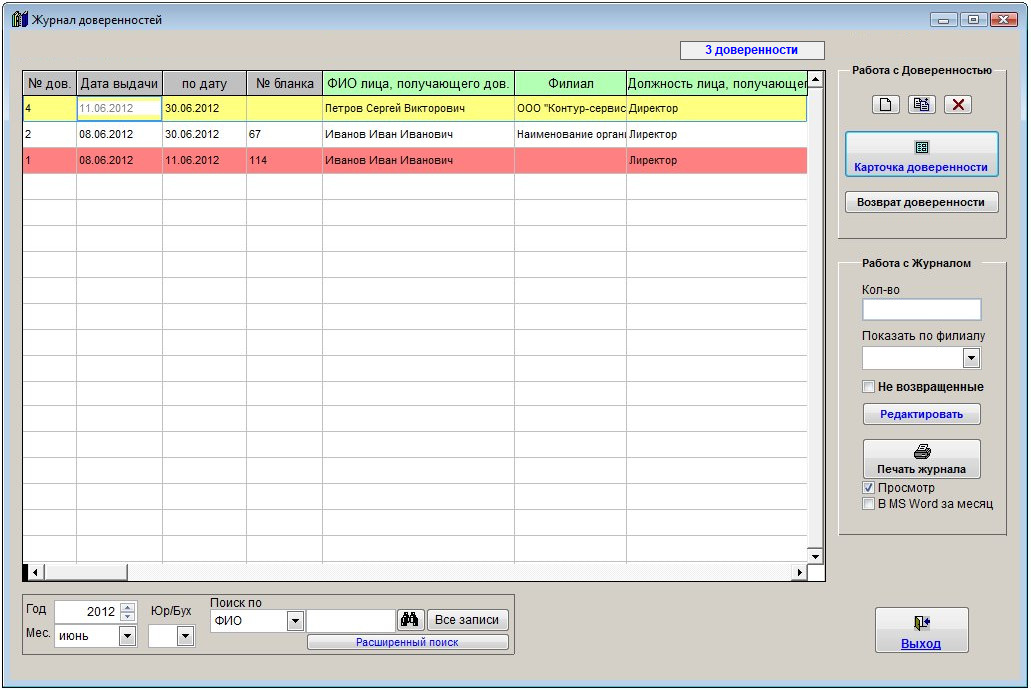This screenshot has width=1031, height=690.
Task: Select blank number 67 cell
Action: 285,134
